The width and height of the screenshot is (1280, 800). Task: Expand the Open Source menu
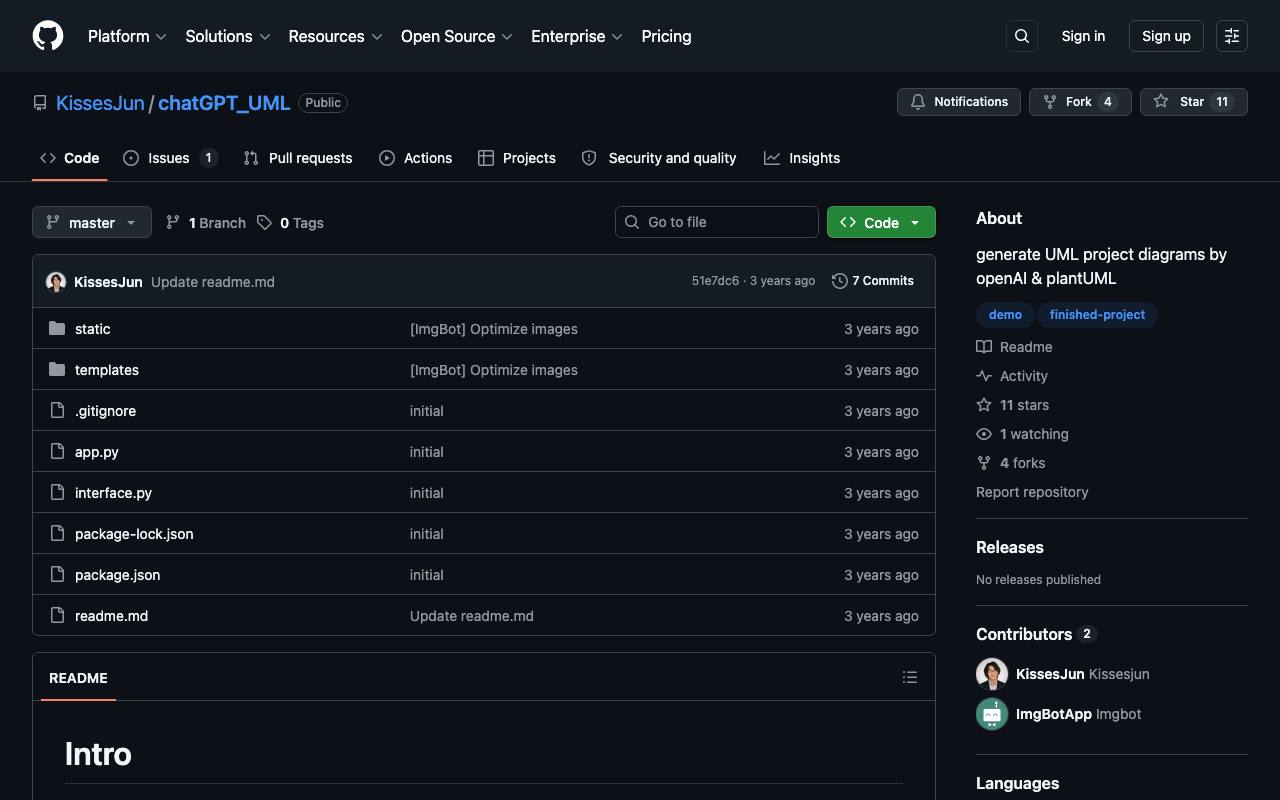point(457,36)
